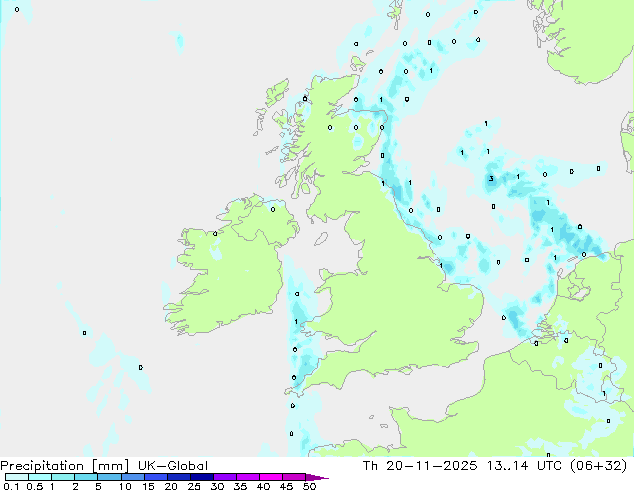The image size is (634, 490).
Task: Click the 'Precipitation [mm]' title text
Action: (64, 466)
